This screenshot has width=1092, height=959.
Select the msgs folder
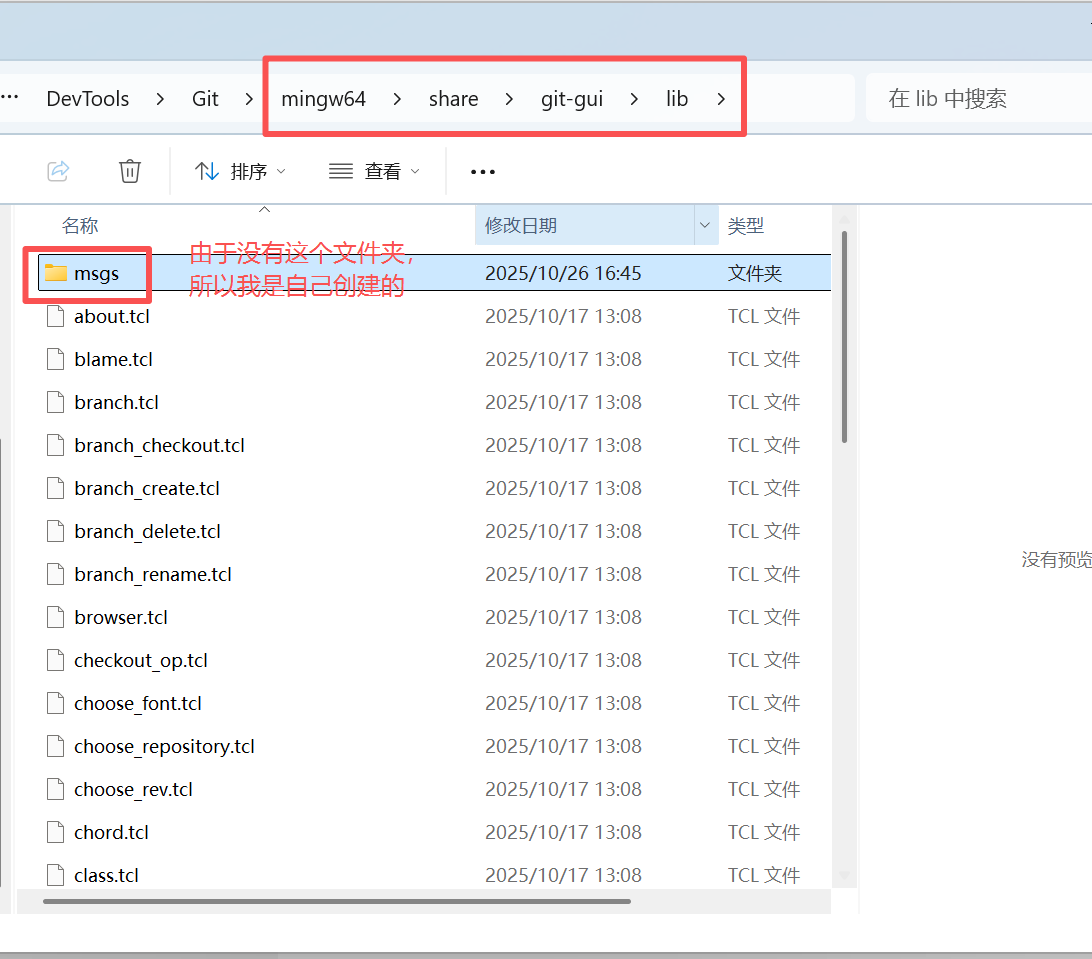(x=433, y=273)
